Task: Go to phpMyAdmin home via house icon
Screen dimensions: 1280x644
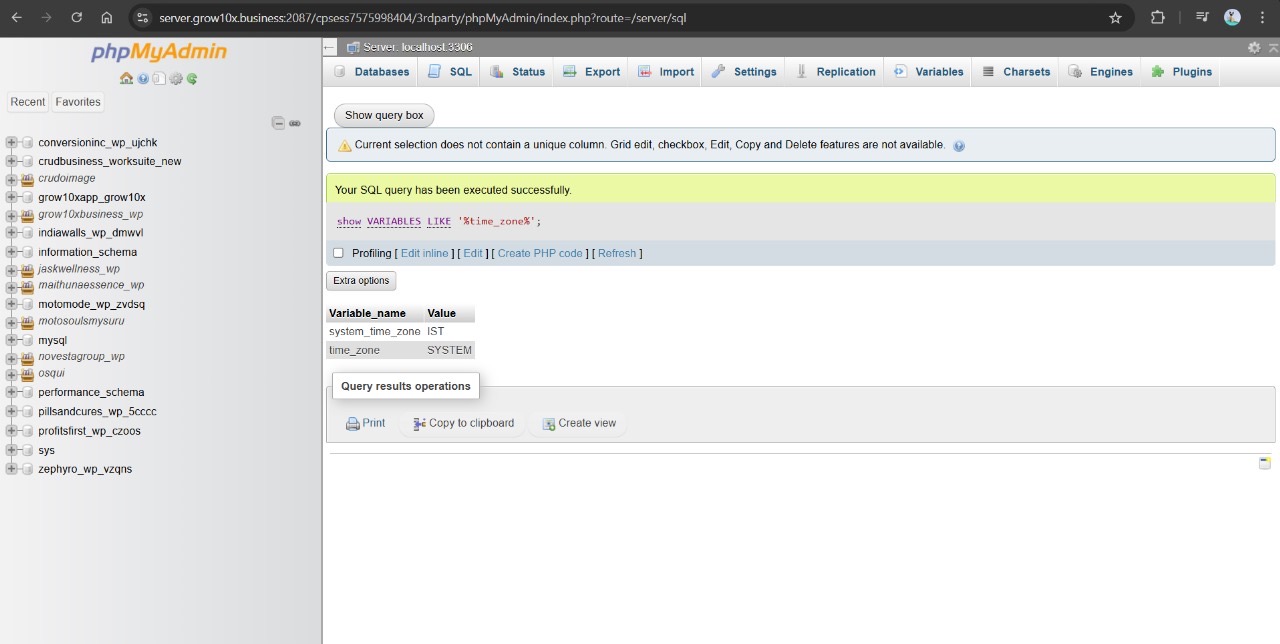Action: pyautogui.click(x=126, y=78)
